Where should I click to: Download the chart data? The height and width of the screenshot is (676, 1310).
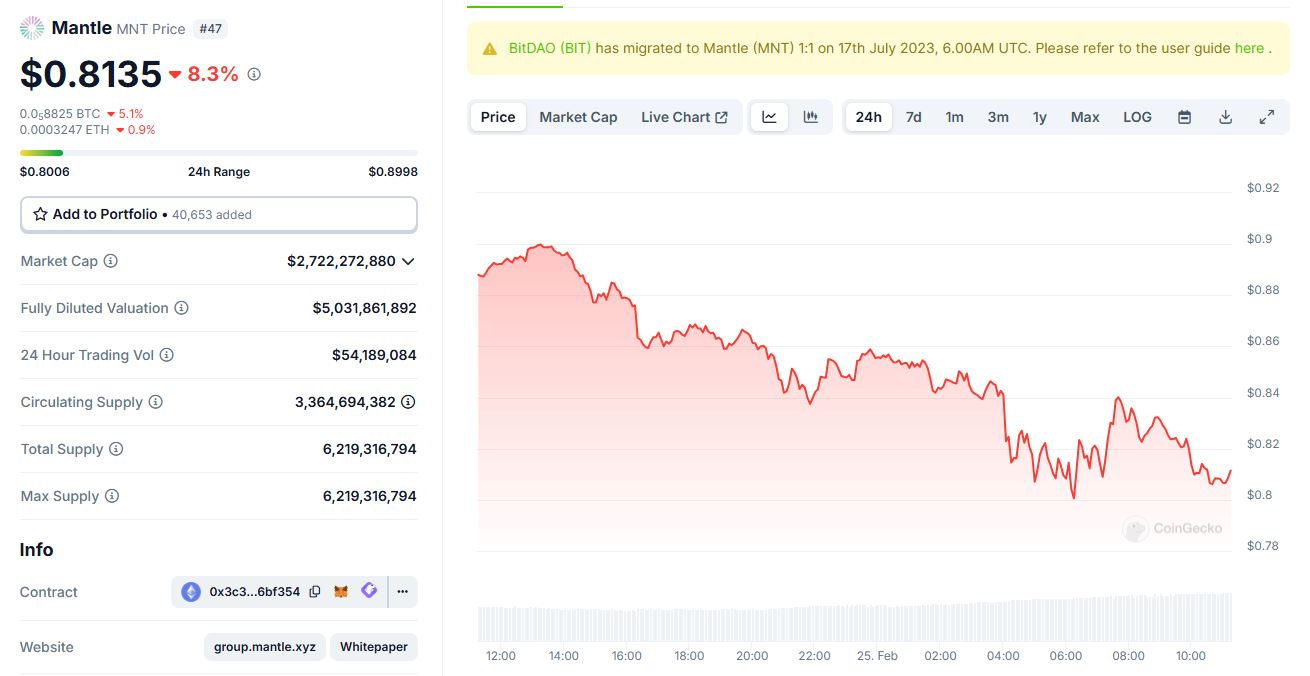tap(1225, 117)
